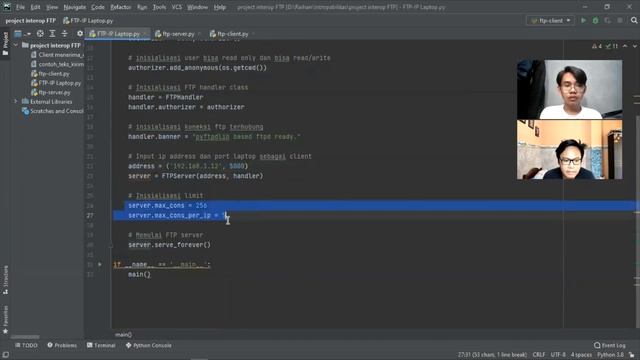Collapse the project interop FTP folder
The width and height of the screenshot is (640, 360).
pyautogui.click(x=16, y=45)
